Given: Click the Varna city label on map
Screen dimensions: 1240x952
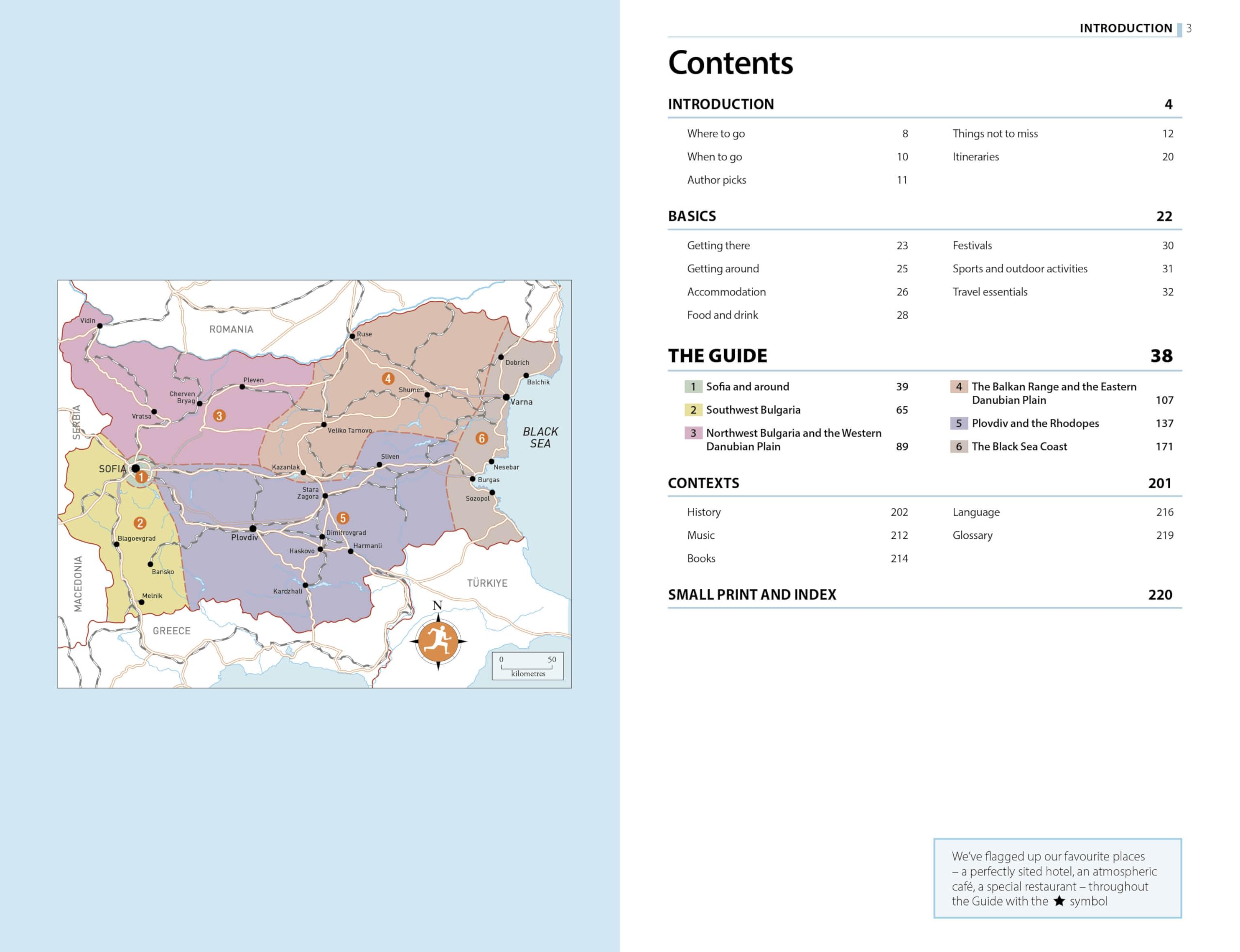Looking at the screenshot, I should 521,402.
